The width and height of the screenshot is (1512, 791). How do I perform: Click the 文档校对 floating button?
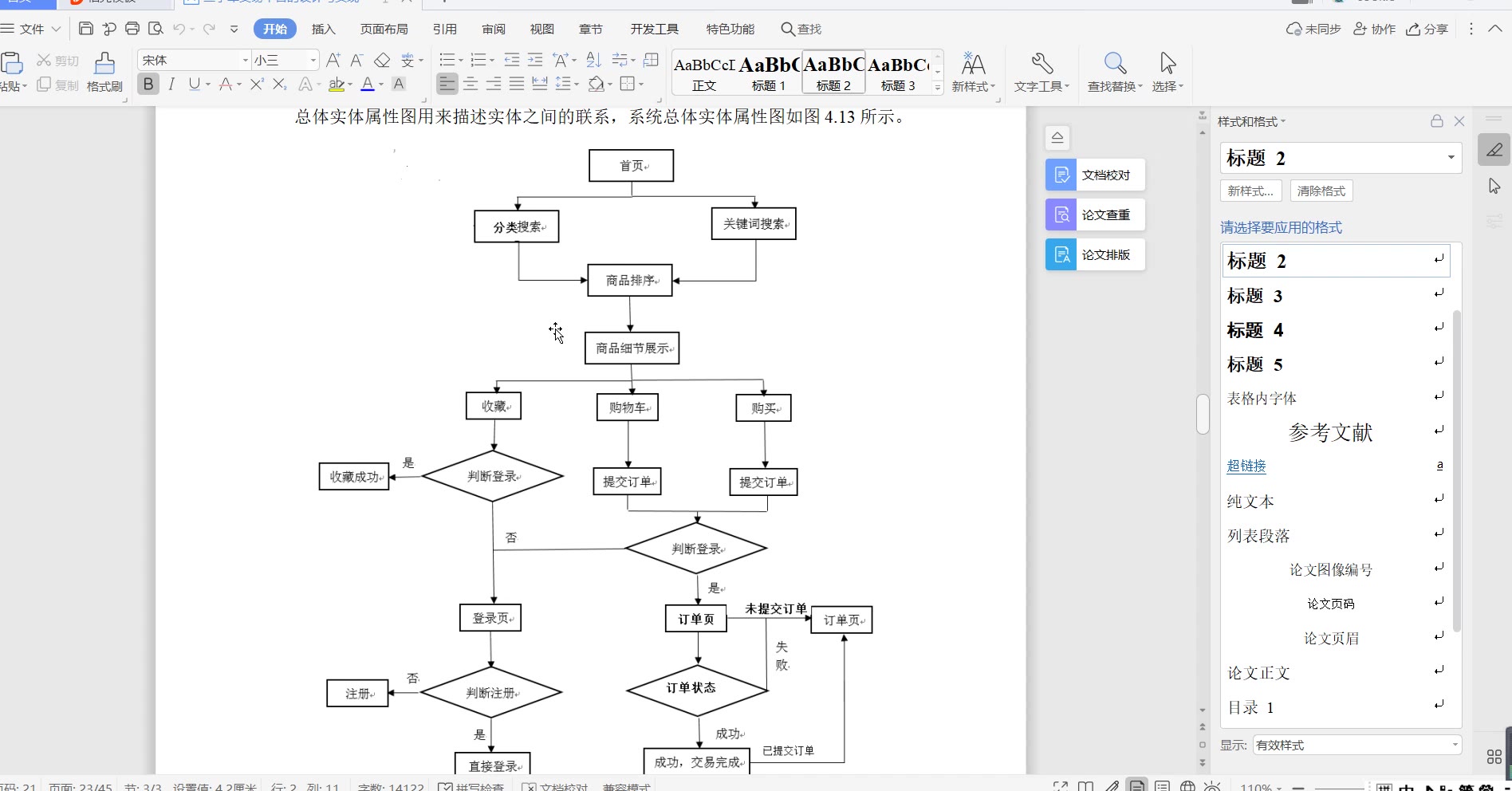coord(1095,175)
